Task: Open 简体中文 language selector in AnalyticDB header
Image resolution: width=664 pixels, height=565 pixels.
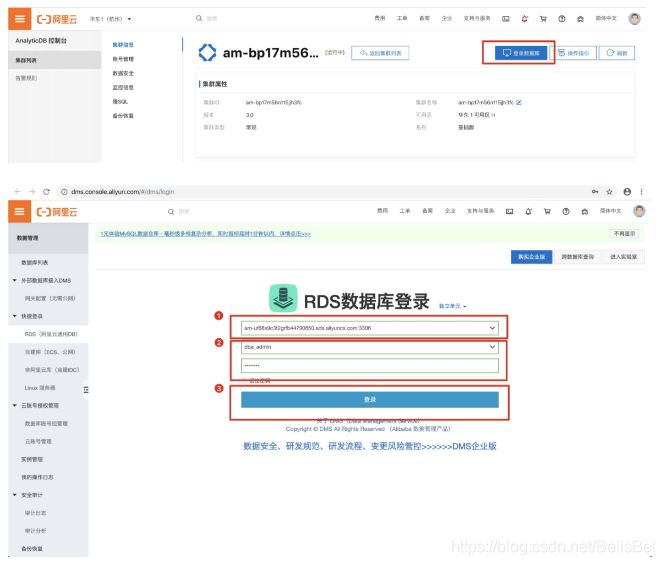Action: pyautogui.click(x=606, y=18)
